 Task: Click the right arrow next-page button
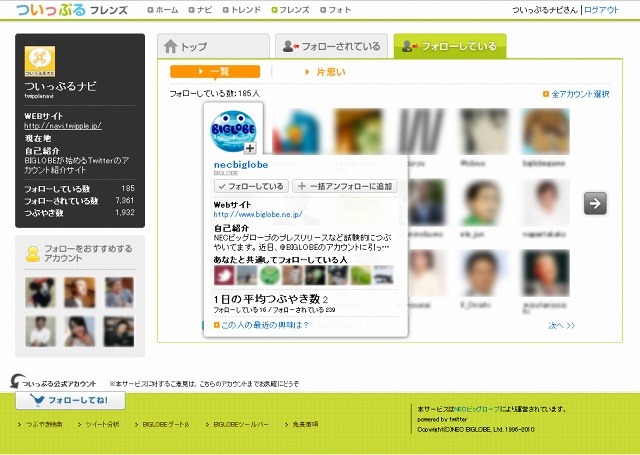pyautogui.click(x=595, y=203)
